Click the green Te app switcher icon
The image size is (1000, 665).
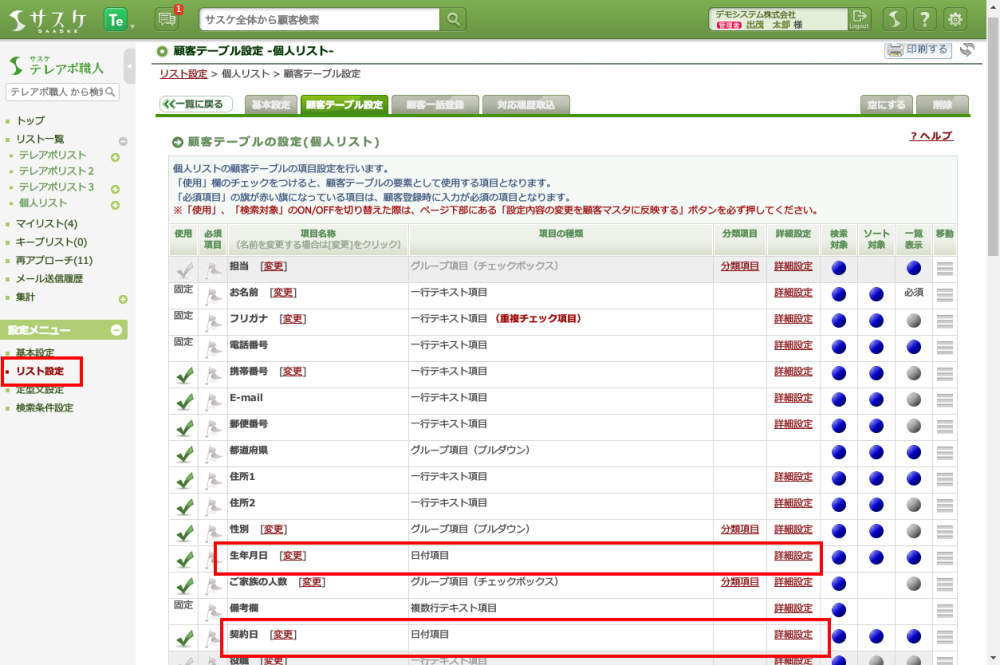pos(116,19)
